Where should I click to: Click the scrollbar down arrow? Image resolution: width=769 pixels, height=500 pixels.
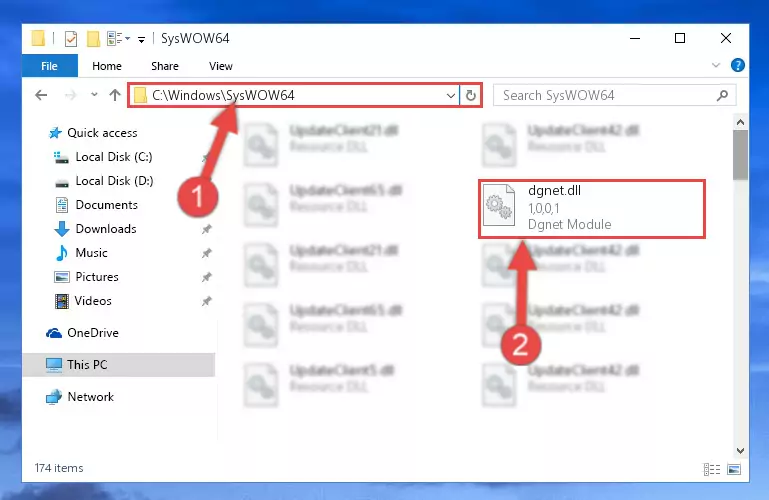click(x=741, y=450)
